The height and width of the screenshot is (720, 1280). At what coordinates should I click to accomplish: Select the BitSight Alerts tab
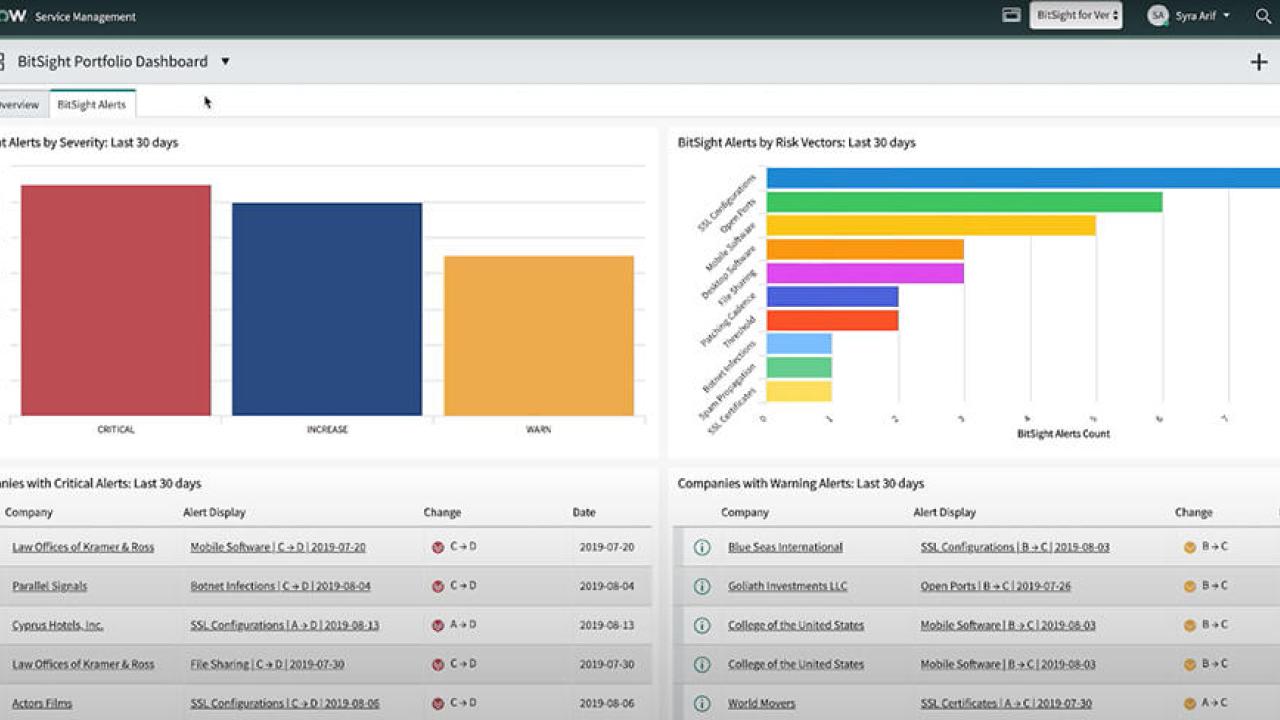tap(92, 103)
